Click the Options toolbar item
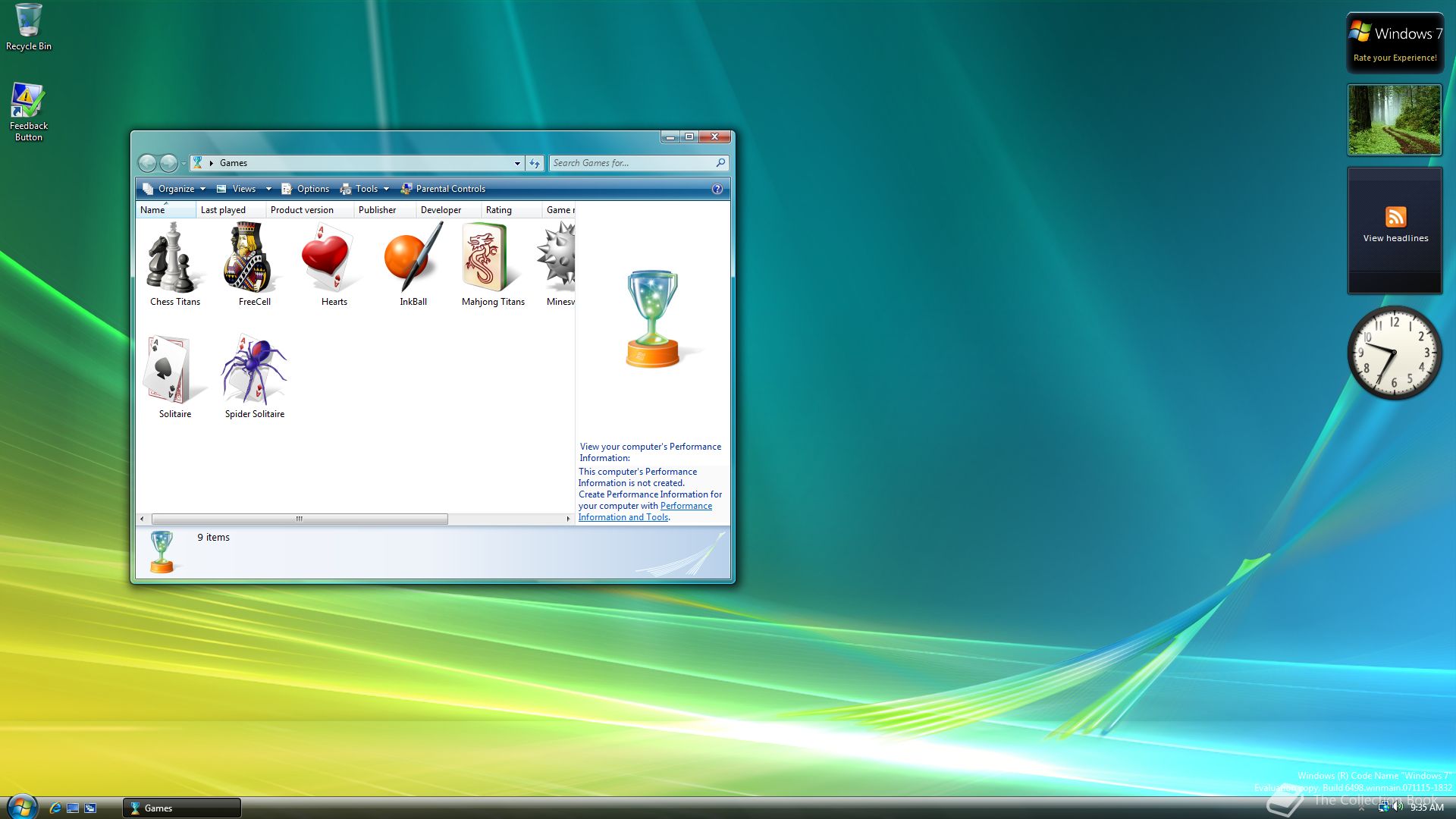Screen dimensions: 1456x819 point(305,189)
